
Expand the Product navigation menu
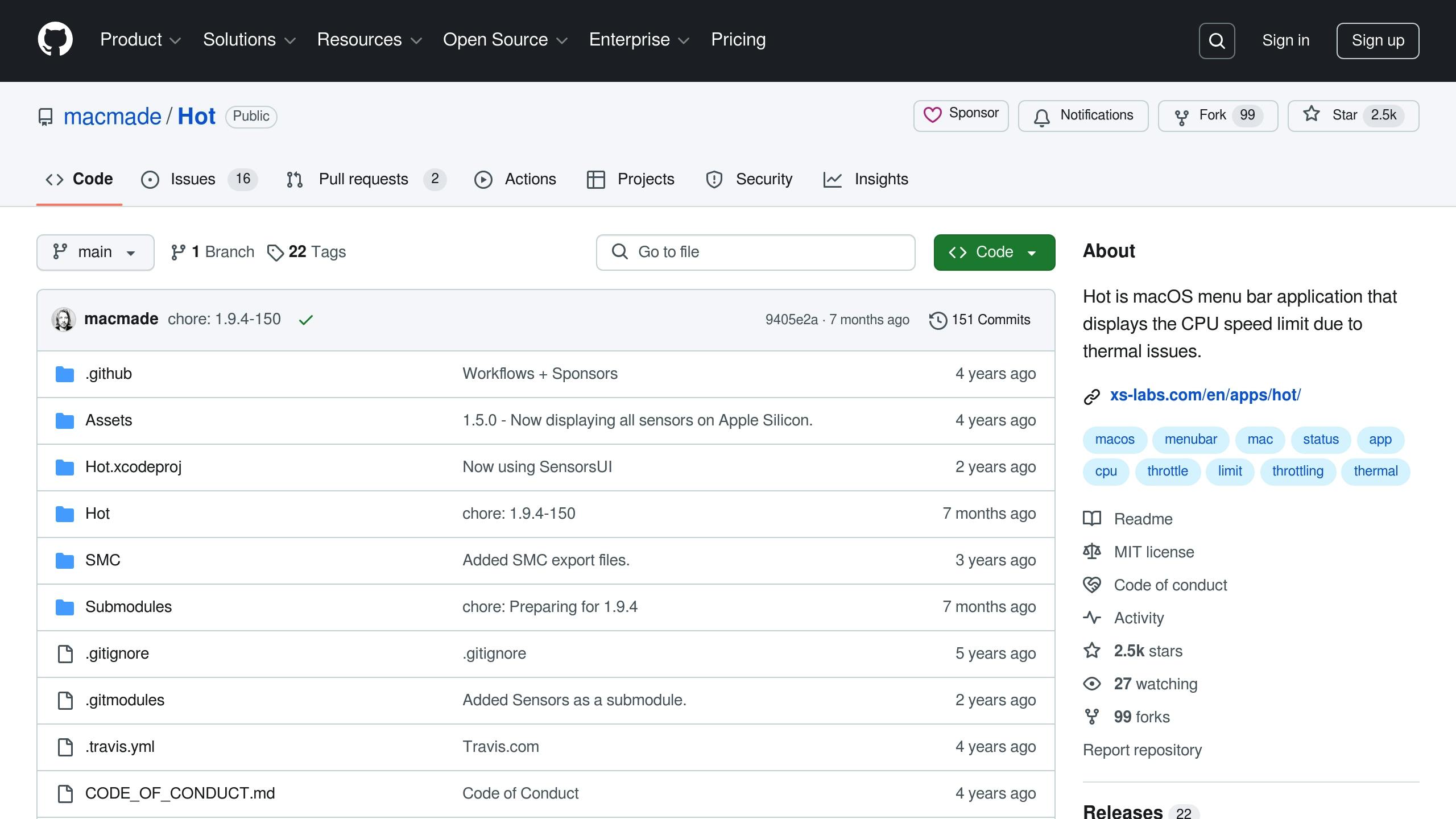pos(140,40)
